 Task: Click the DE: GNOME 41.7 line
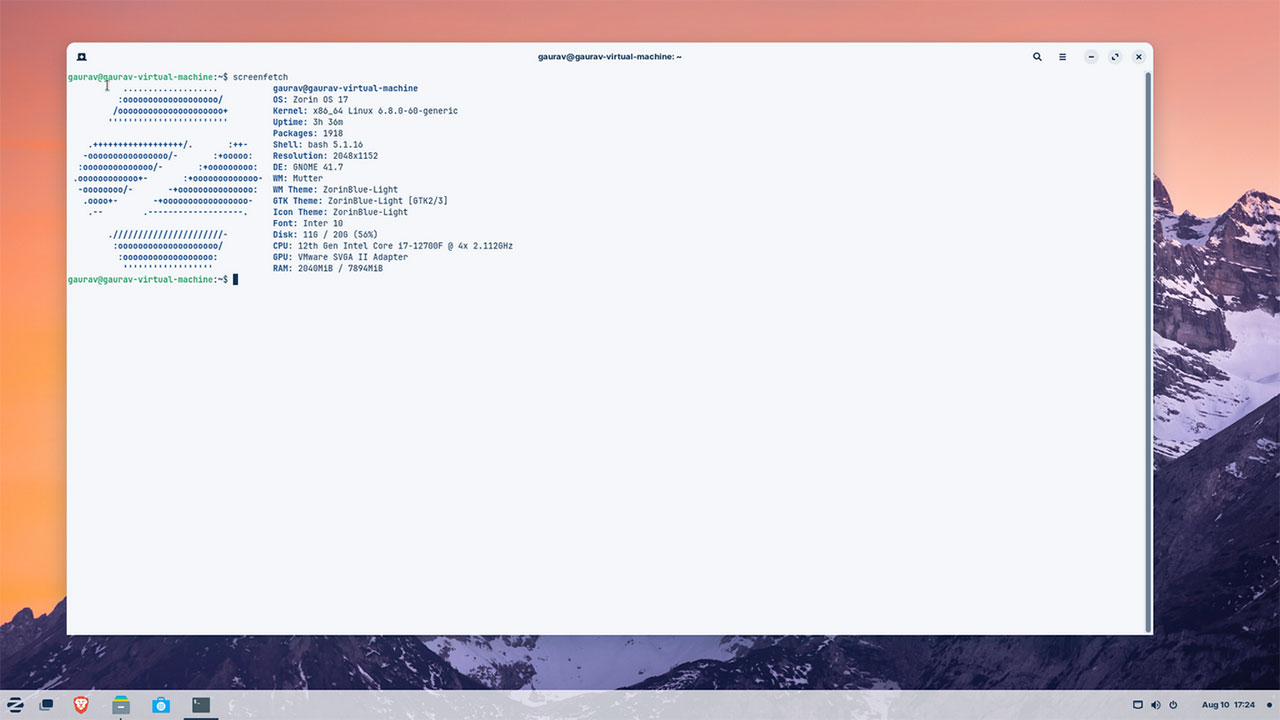point(307,167)
